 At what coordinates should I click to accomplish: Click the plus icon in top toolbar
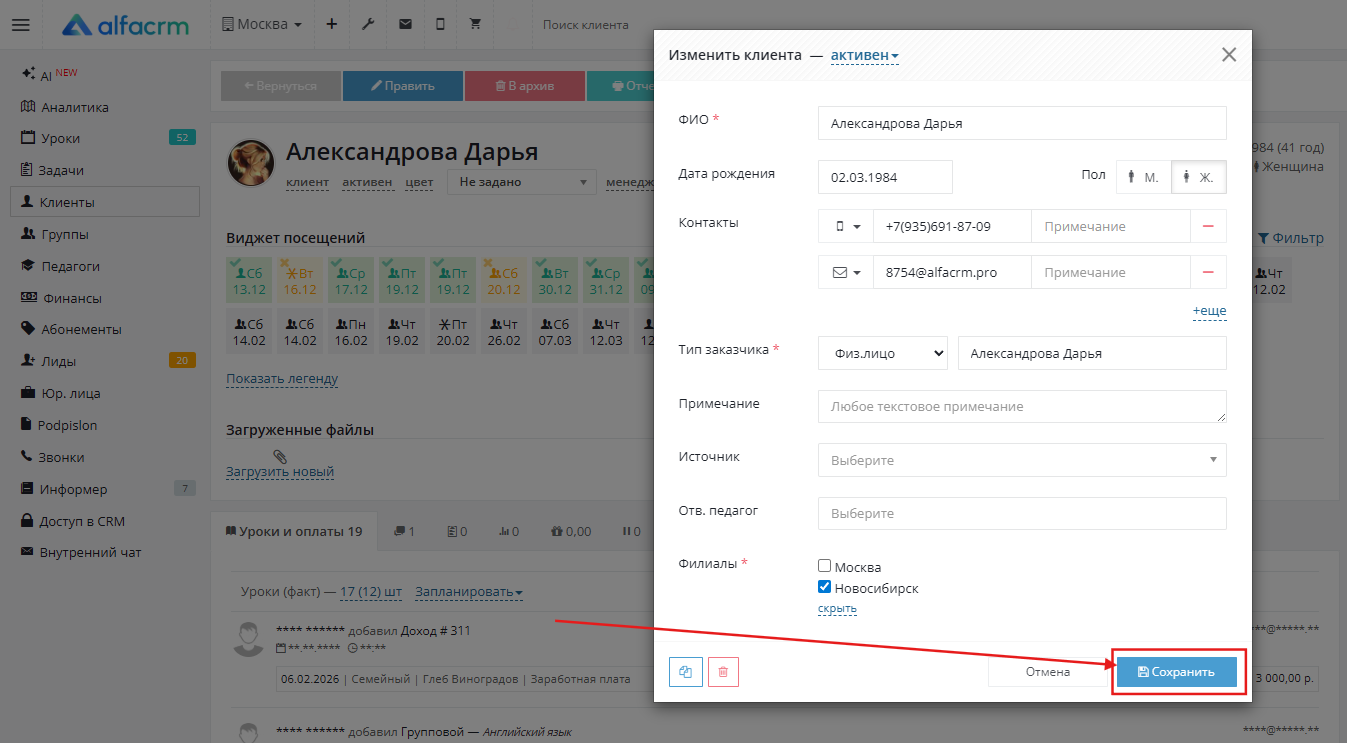coord(332,25)
